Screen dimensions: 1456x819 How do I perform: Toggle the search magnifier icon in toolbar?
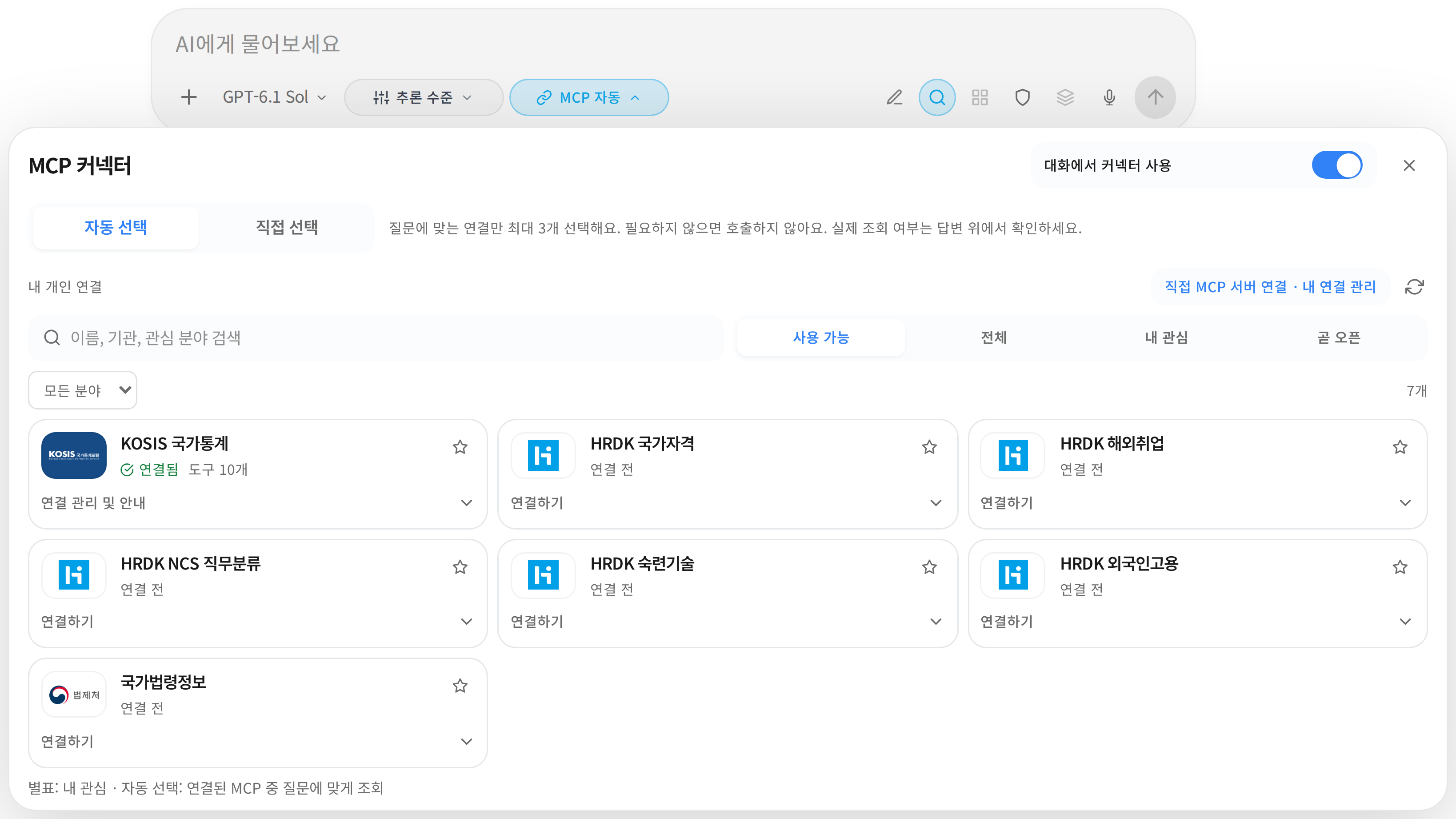coord(937,97)
